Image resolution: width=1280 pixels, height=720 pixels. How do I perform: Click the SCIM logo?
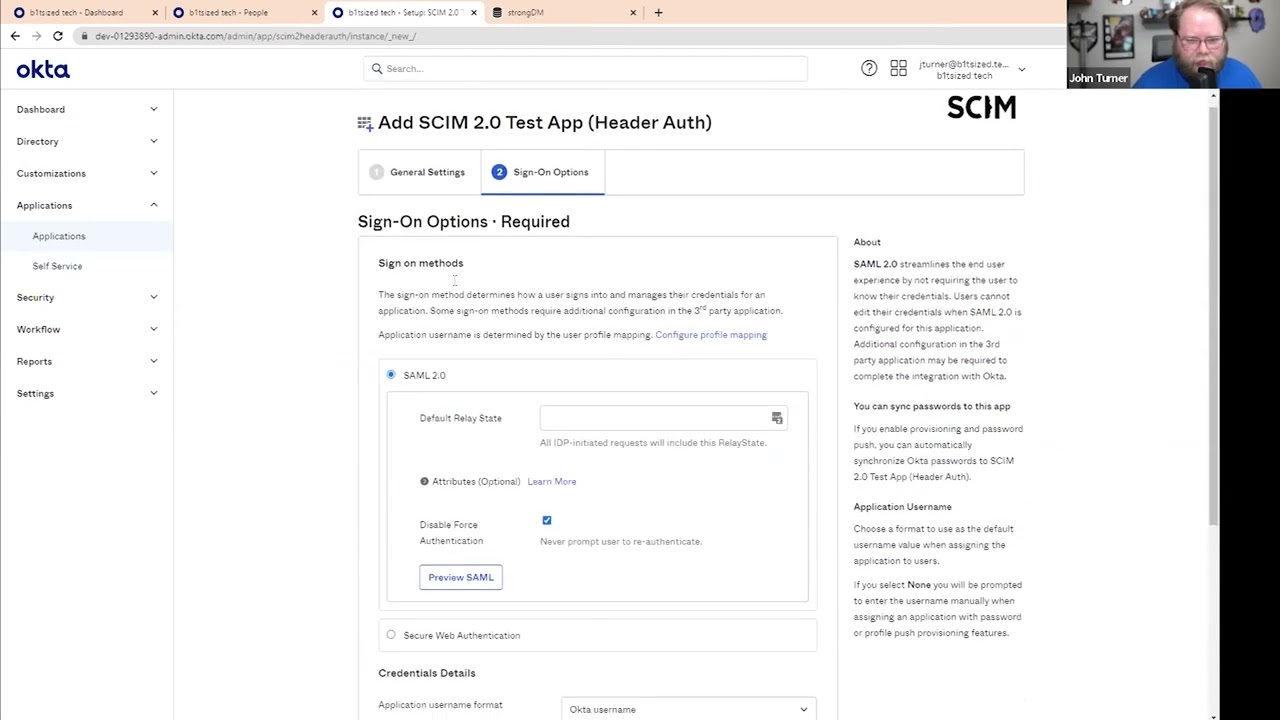[x=981, y=107]
